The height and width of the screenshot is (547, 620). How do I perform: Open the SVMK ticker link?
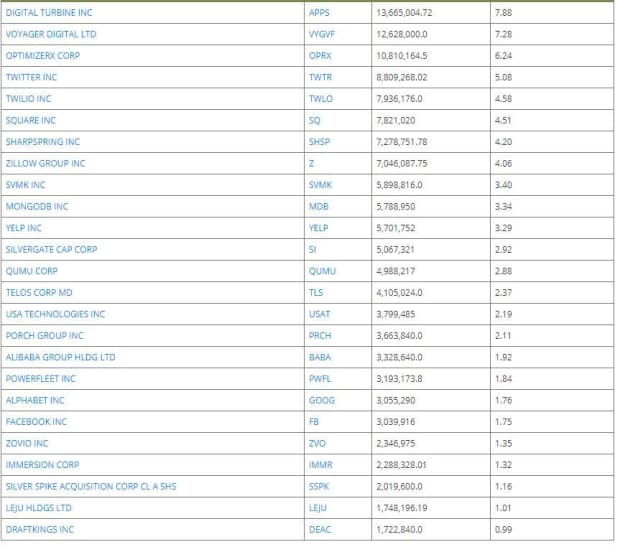coord(320,185)
